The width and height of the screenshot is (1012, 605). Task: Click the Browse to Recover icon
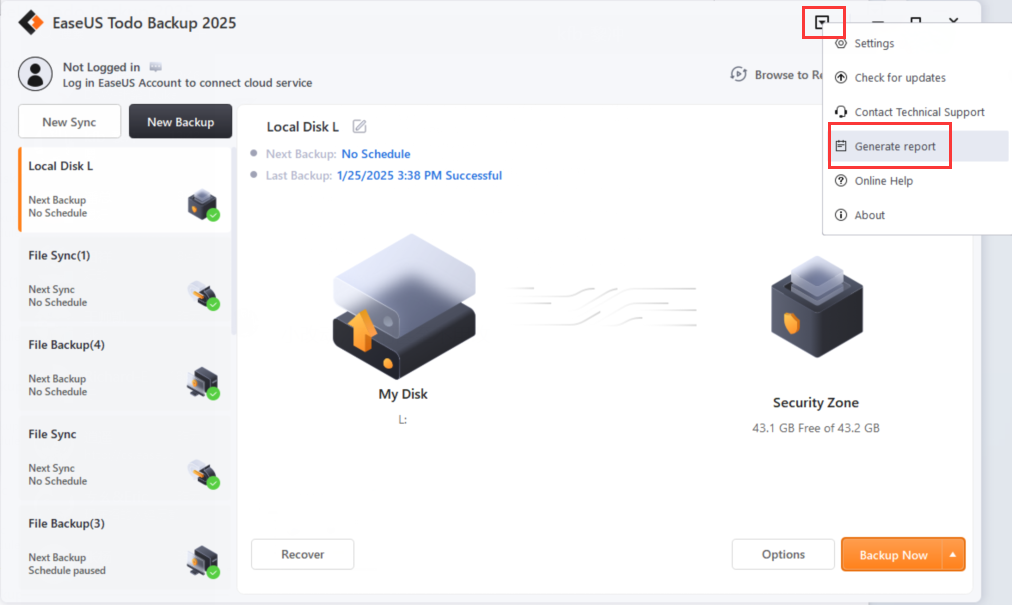point(738,74)
